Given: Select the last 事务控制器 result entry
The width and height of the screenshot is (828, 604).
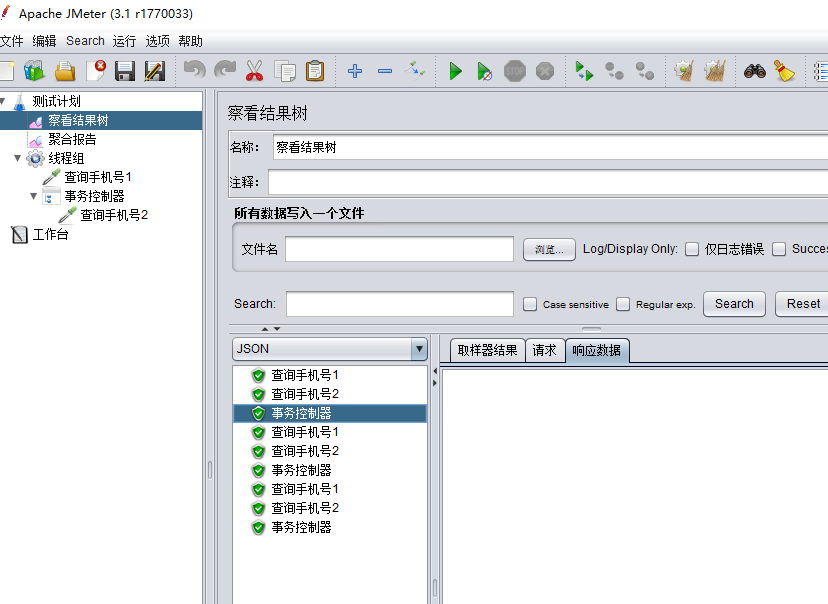Looking at the screenshot, I should (301, 527).
